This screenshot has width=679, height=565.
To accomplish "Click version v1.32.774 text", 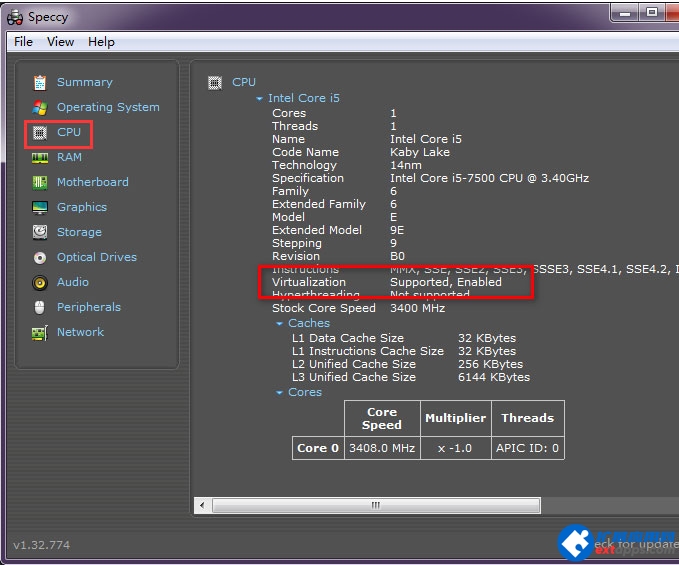I will [x=42, y=545].
